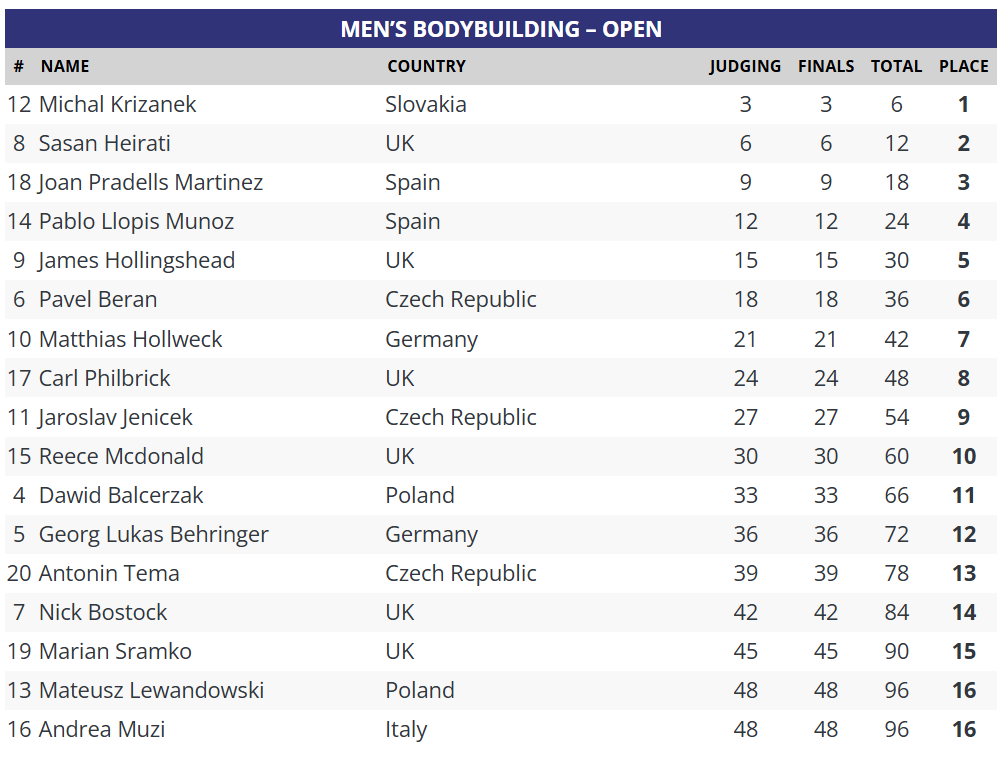Click Pablo Llopis Munoz's name

coord(136,221)
